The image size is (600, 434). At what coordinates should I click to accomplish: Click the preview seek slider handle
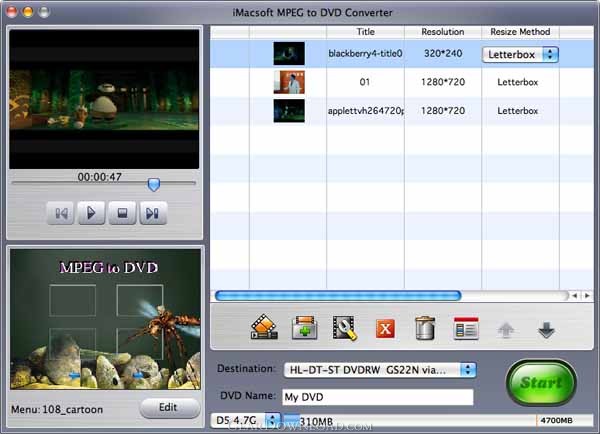(154, 184)
